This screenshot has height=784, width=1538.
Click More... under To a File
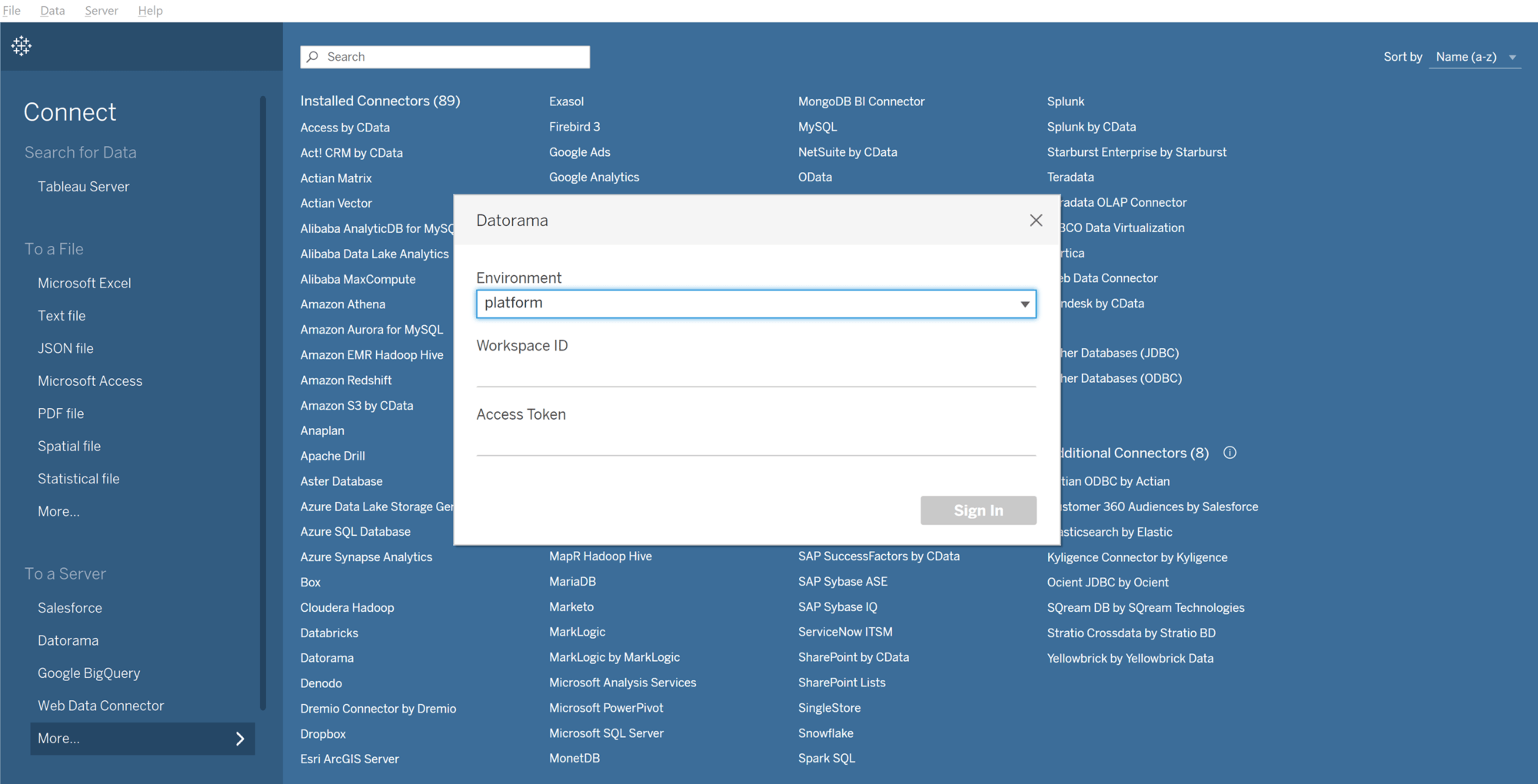click(x=58, y=512)
